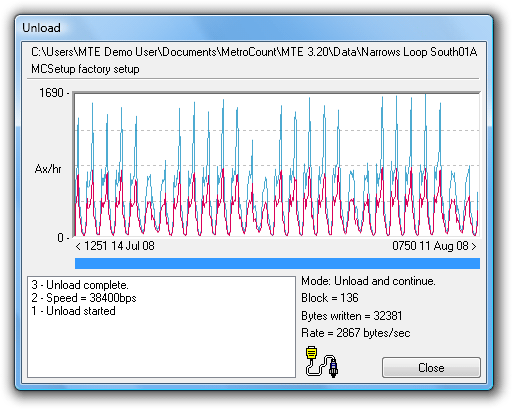
Task: Click the 1690 axis maximum label
Action: pos(51,93)
